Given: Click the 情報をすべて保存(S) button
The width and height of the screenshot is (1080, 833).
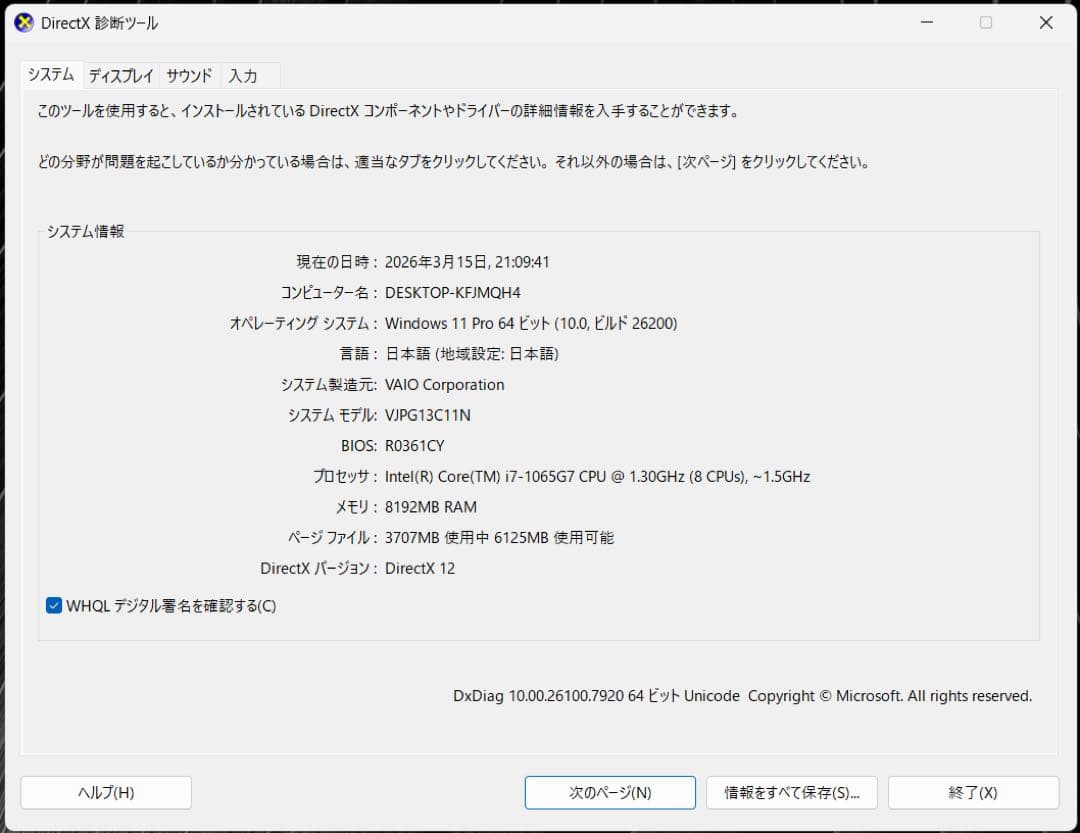Looking at the screenshot, I should (x=792, y=792).
